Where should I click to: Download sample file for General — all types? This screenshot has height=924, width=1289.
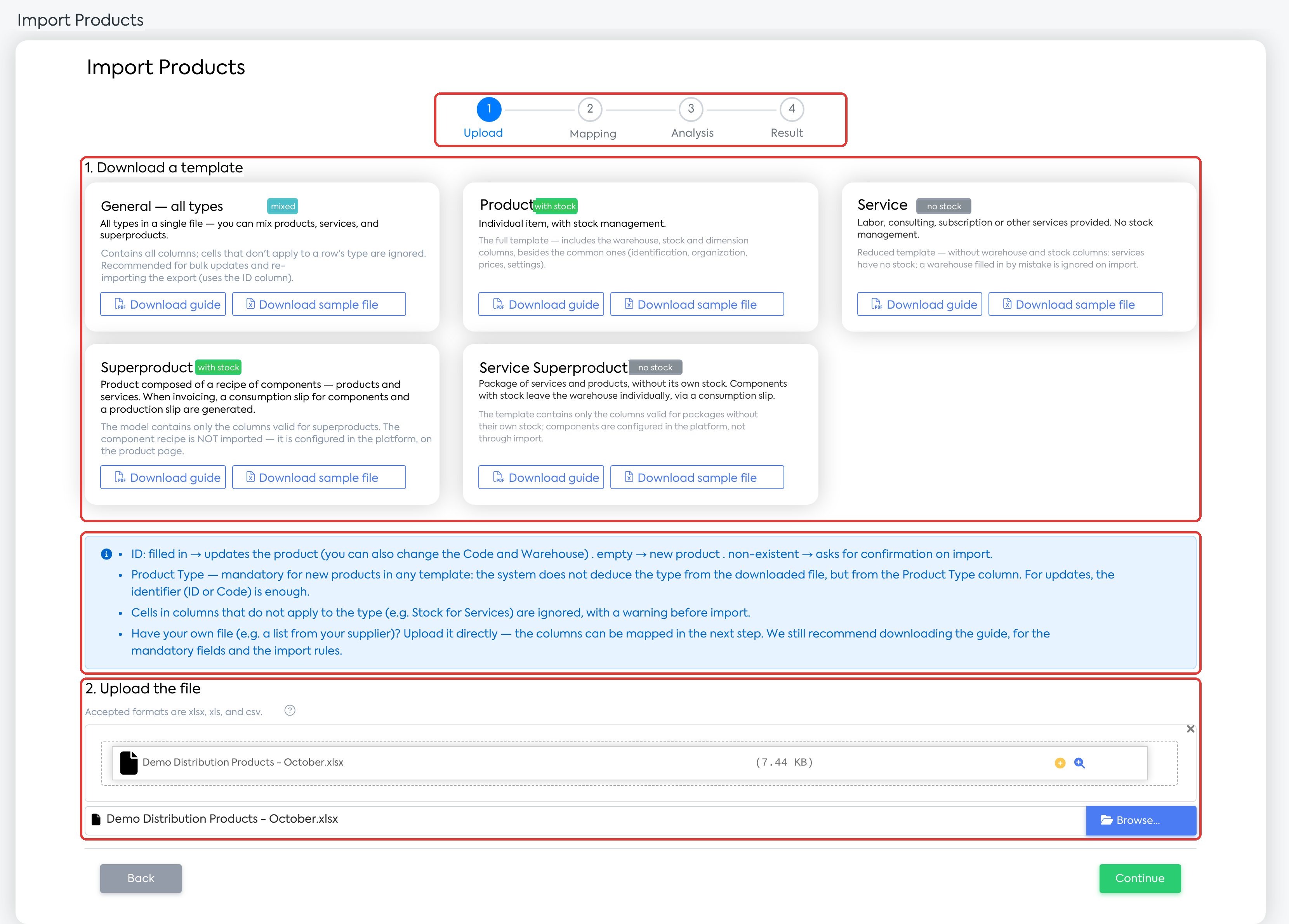click(319, 304)
